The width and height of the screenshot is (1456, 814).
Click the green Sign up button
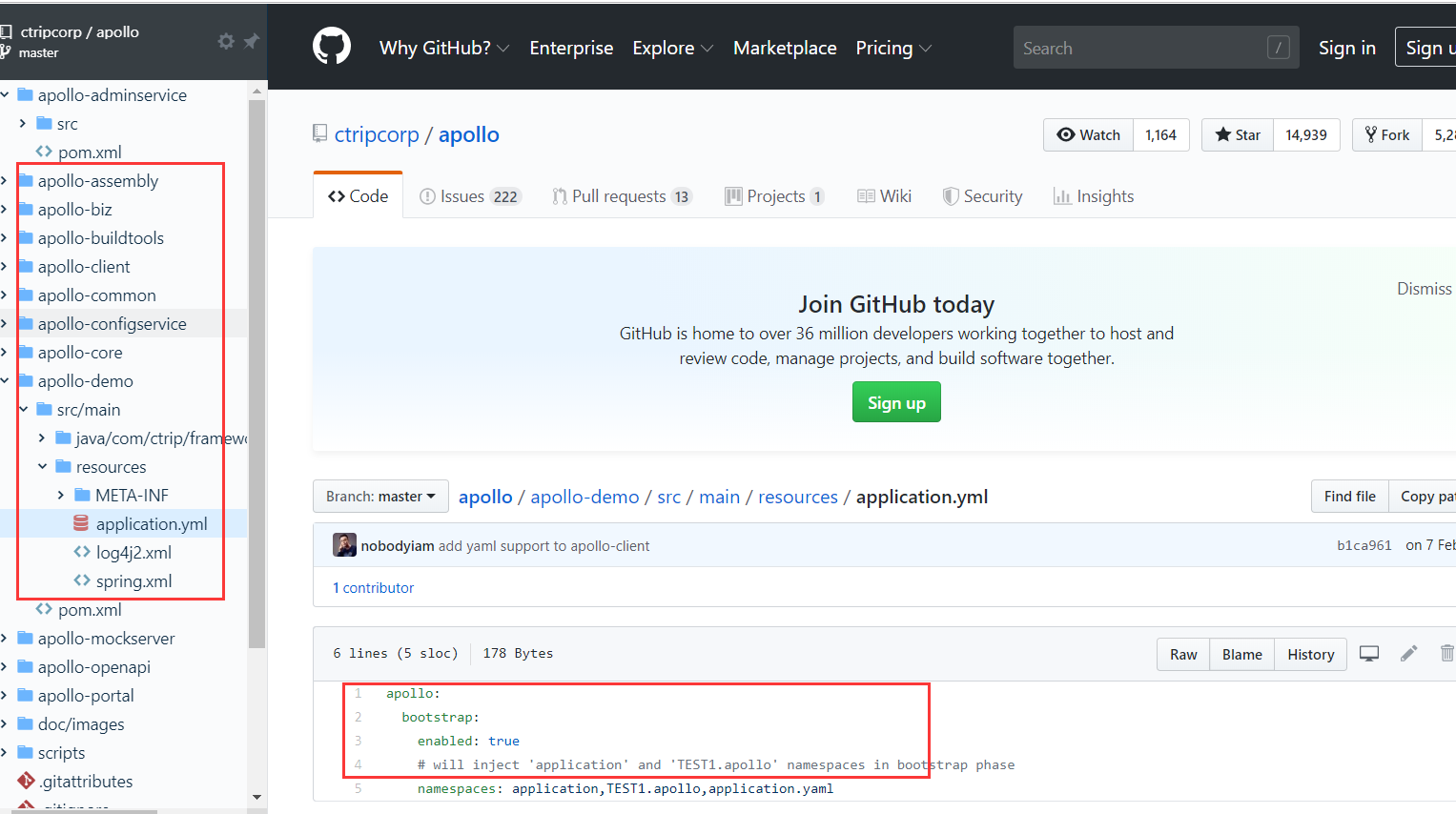point(896,402)
